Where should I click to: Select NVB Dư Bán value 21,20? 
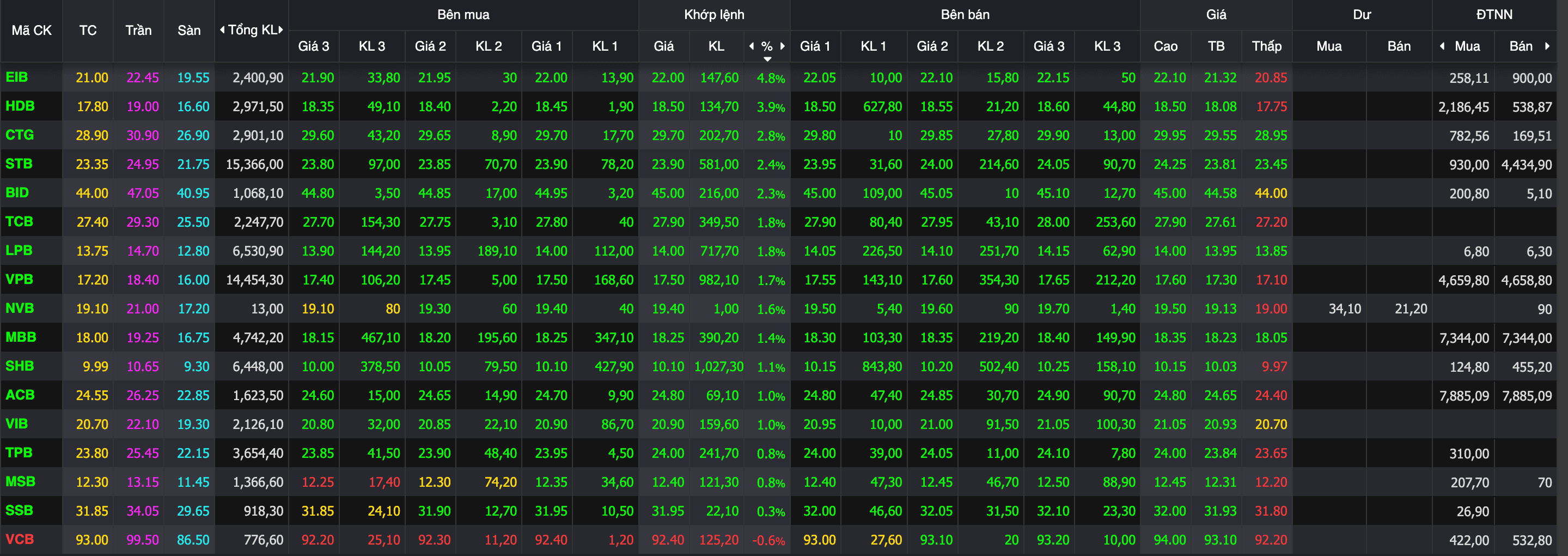point(1411,309)
